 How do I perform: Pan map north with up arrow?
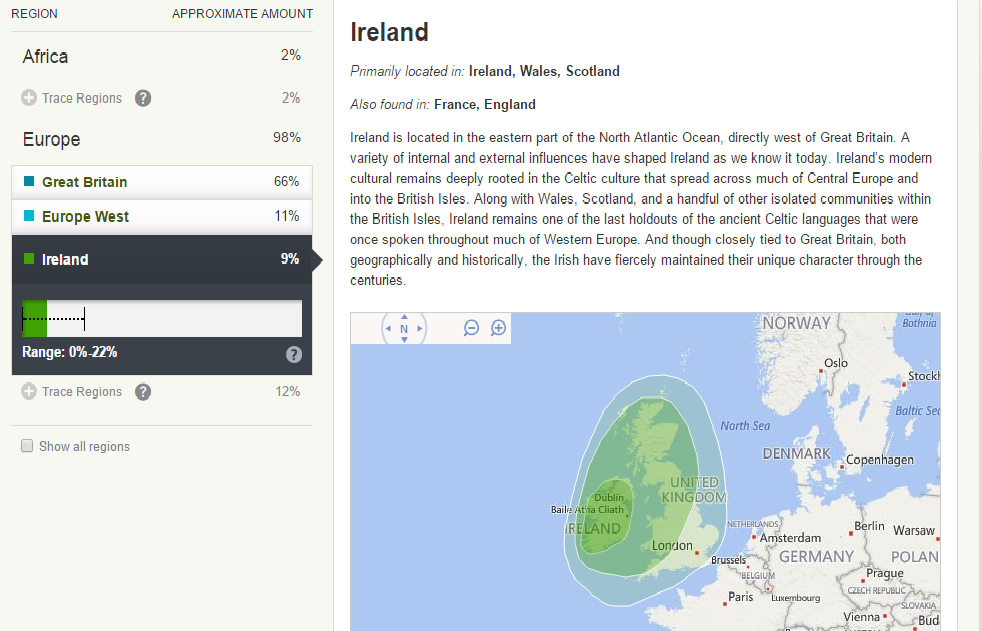(404, 316)
